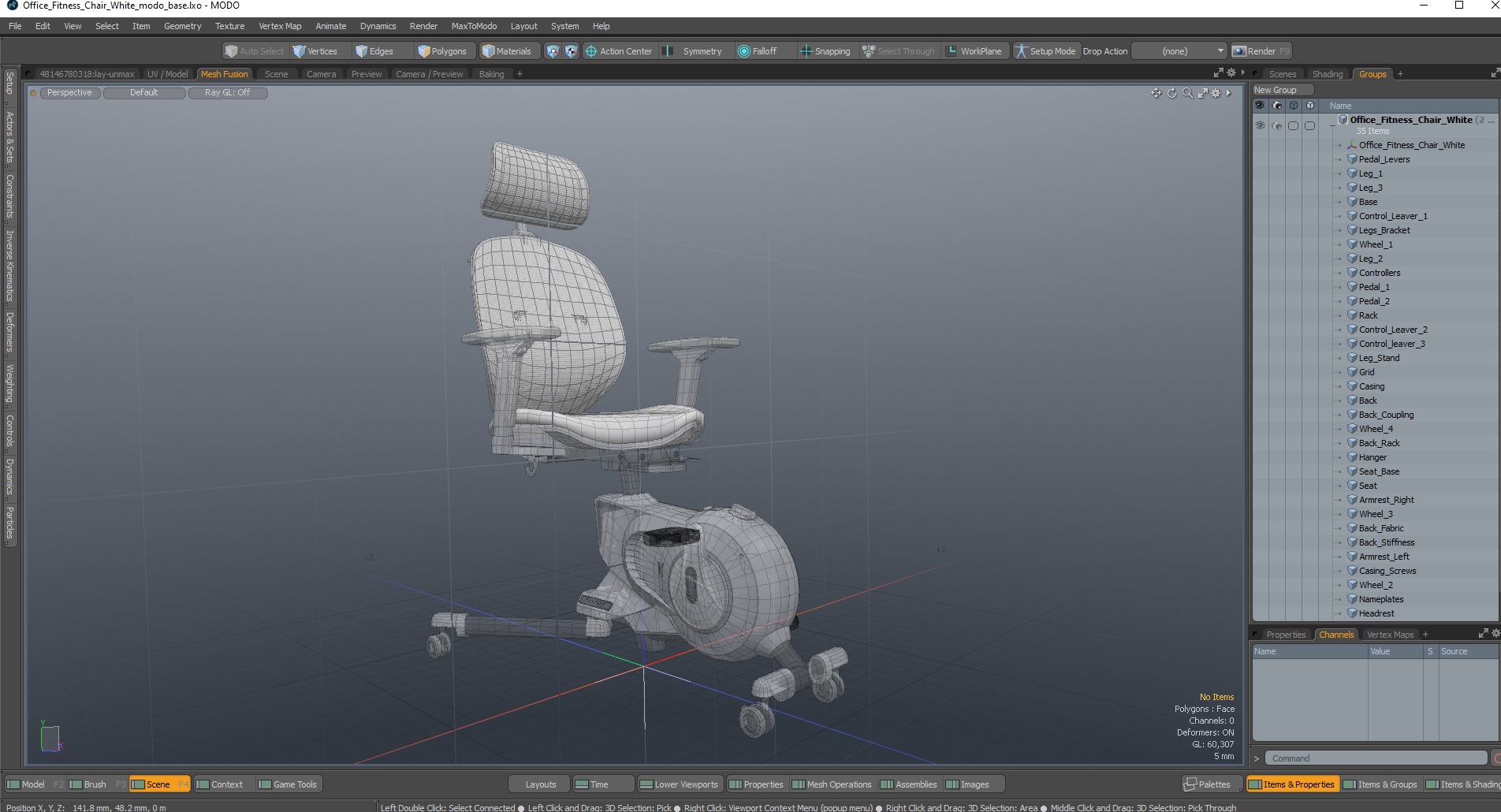Check the first square box of group row
The height and width of the screenshot is (812, 1501).
[1293, 125]
